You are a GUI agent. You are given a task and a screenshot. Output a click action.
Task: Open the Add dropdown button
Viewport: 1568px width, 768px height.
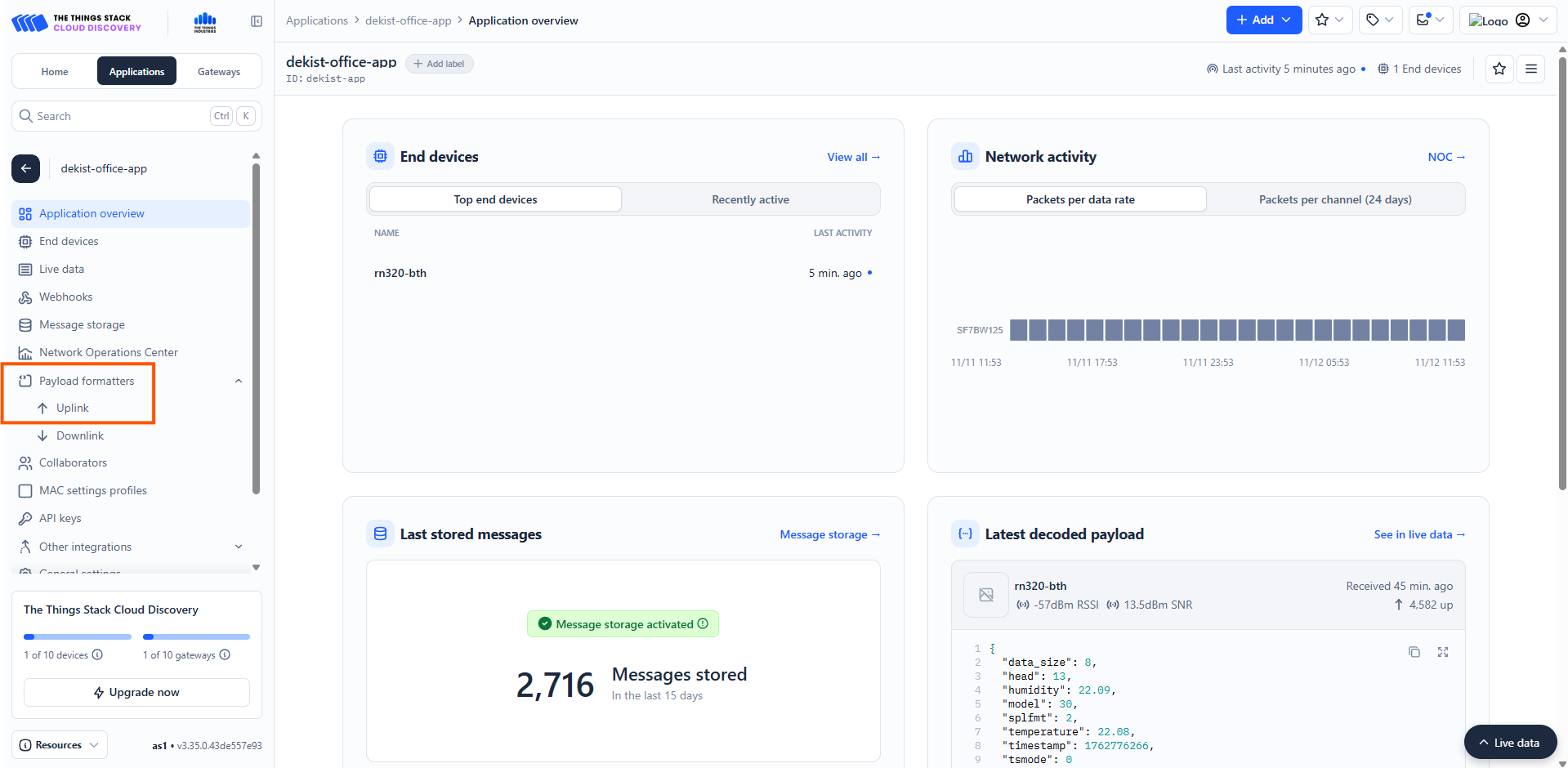[1263, 20]
